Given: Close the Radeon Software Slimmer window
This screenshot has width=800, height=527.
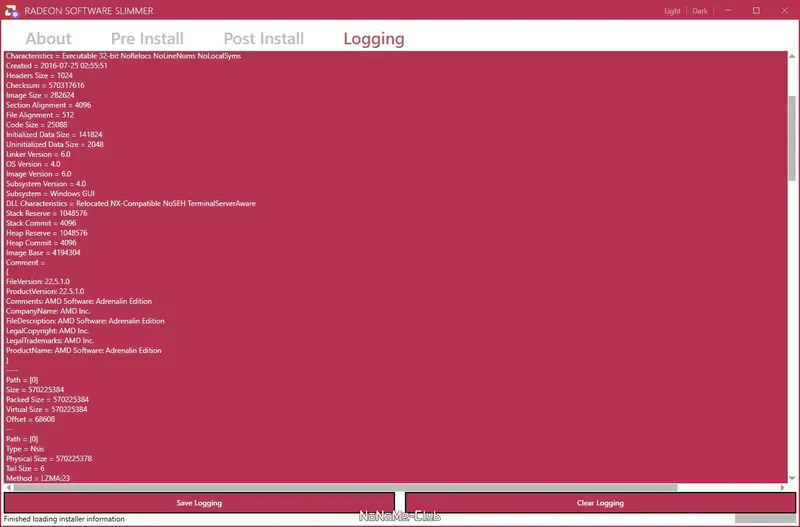Looking at the screenshot, I should tap(785, 11).
